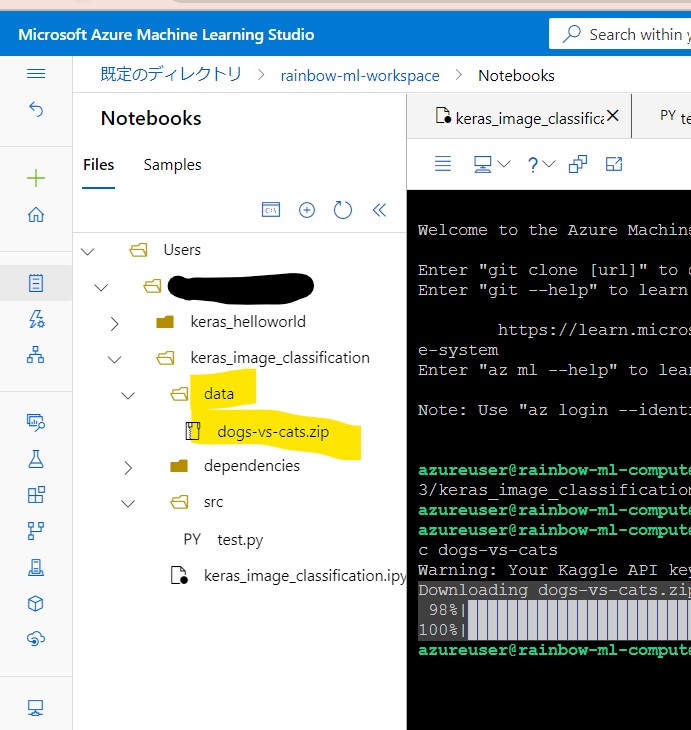Collapse the src folder chevron

click(x=128, y=503)
